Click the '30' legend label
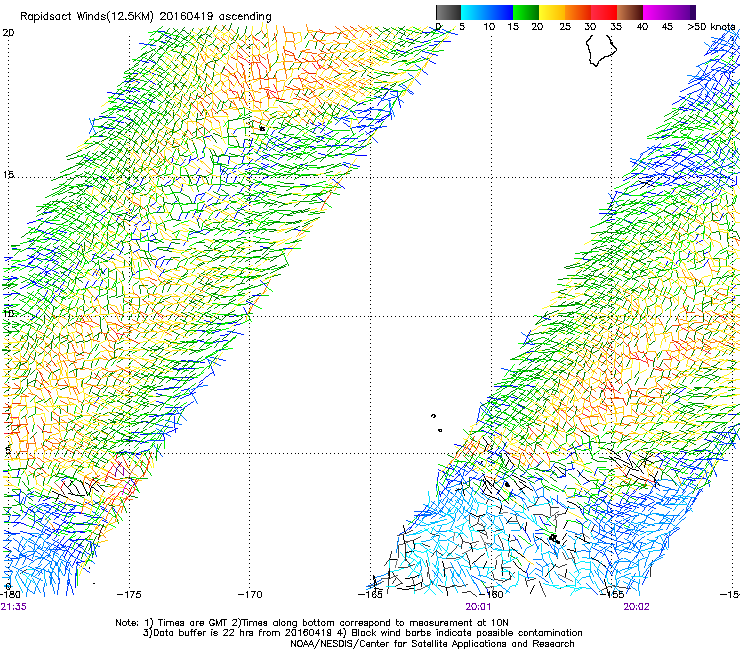 [x=590, y=27]
